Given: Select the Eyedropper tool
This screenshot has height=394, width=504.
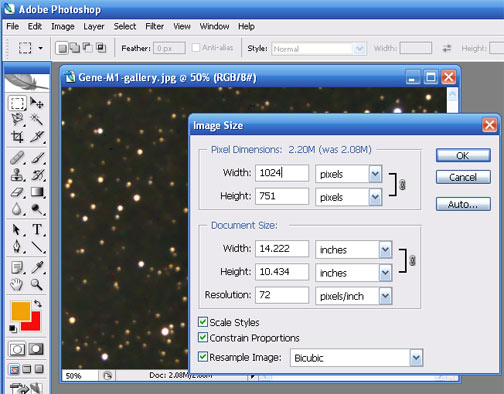Looking at the screenshot, I should (37, 267).
